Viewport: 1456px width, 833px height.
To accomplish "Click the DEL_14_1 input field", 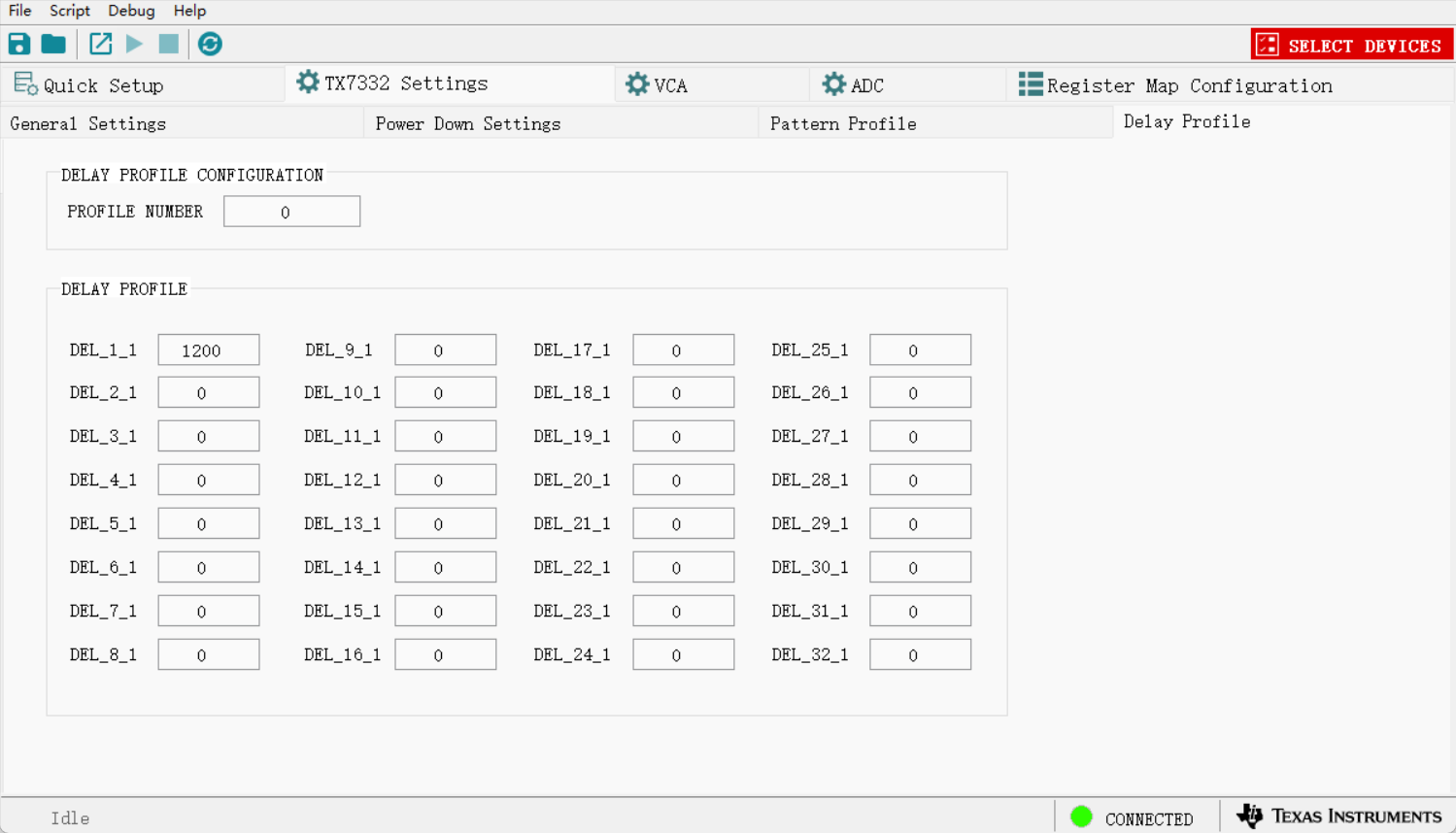I will click(446, 567).
